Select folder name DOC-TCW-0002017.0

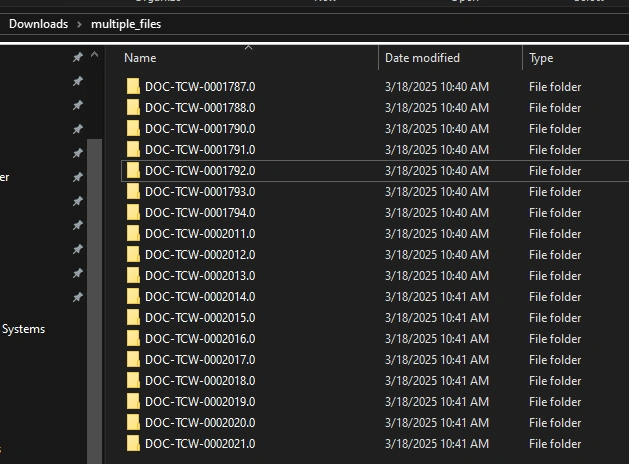(x=200, y=359)
